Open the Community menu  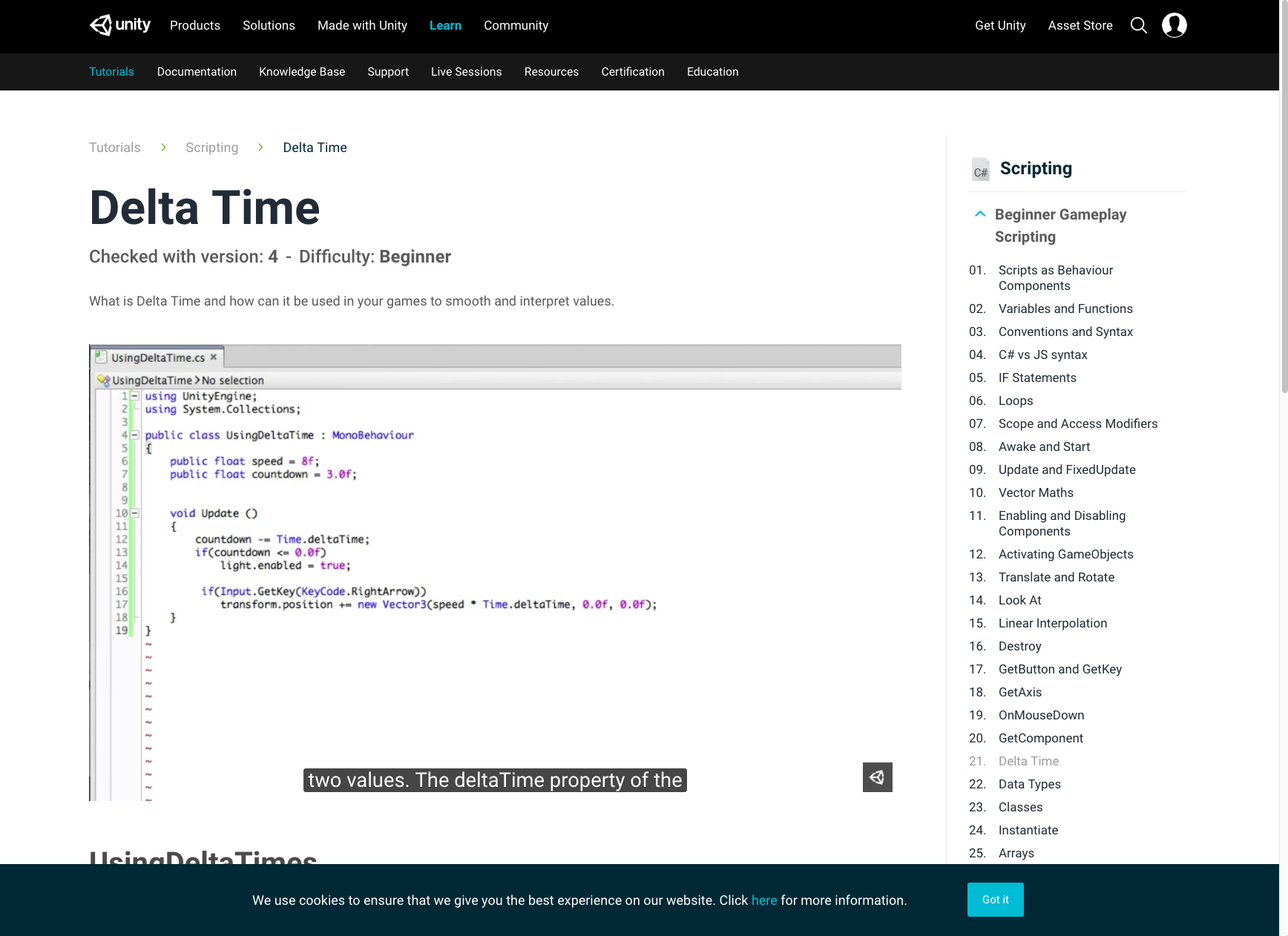516,25
